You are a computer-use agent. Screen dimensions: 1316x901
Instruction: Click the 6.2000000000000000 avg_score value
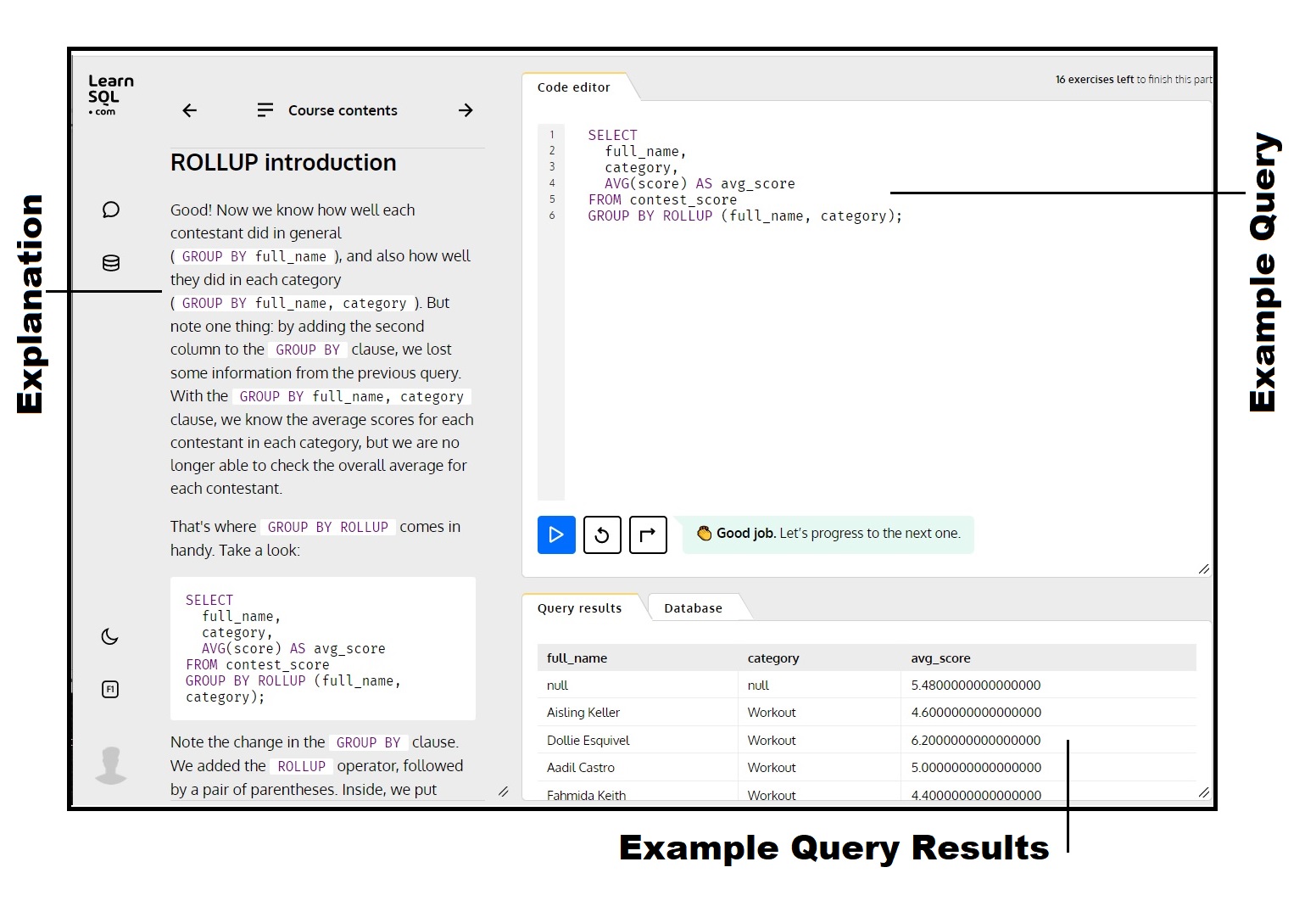point(976,741)
